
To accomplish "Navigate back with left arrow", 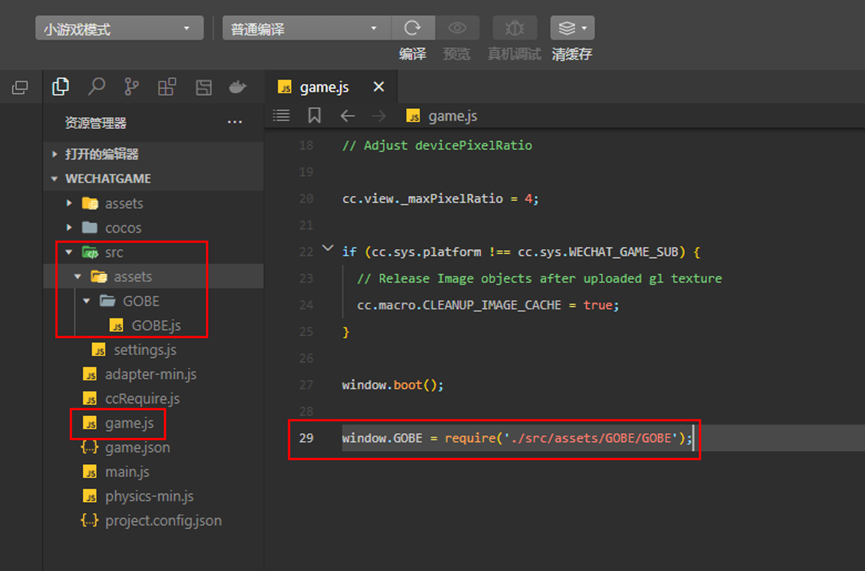I will click(x=347, y=116).
